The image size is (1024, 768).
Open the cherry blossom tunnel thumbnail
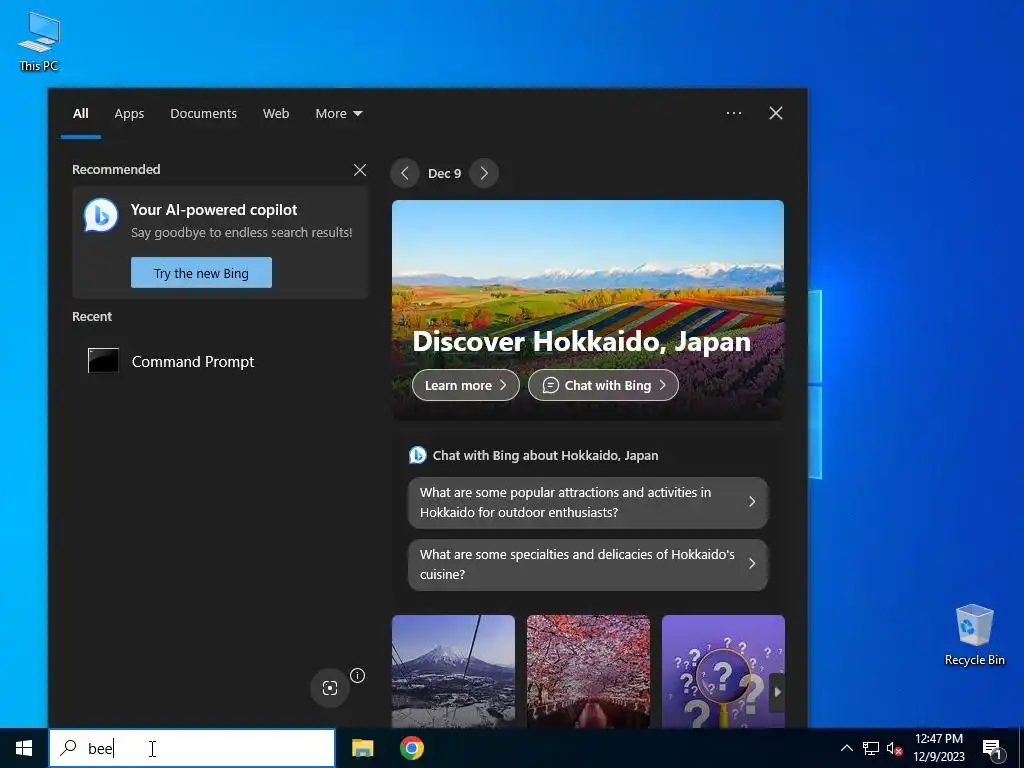[x=588, y=671]
